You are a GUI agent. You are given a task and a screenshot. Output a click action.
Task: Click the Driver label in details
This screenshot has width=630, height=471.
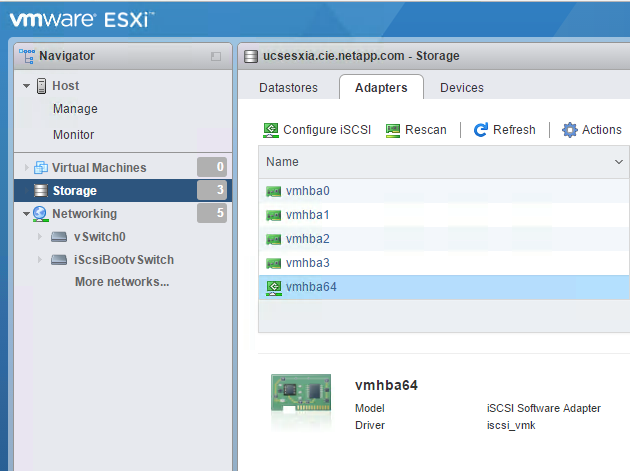point(370,425)
